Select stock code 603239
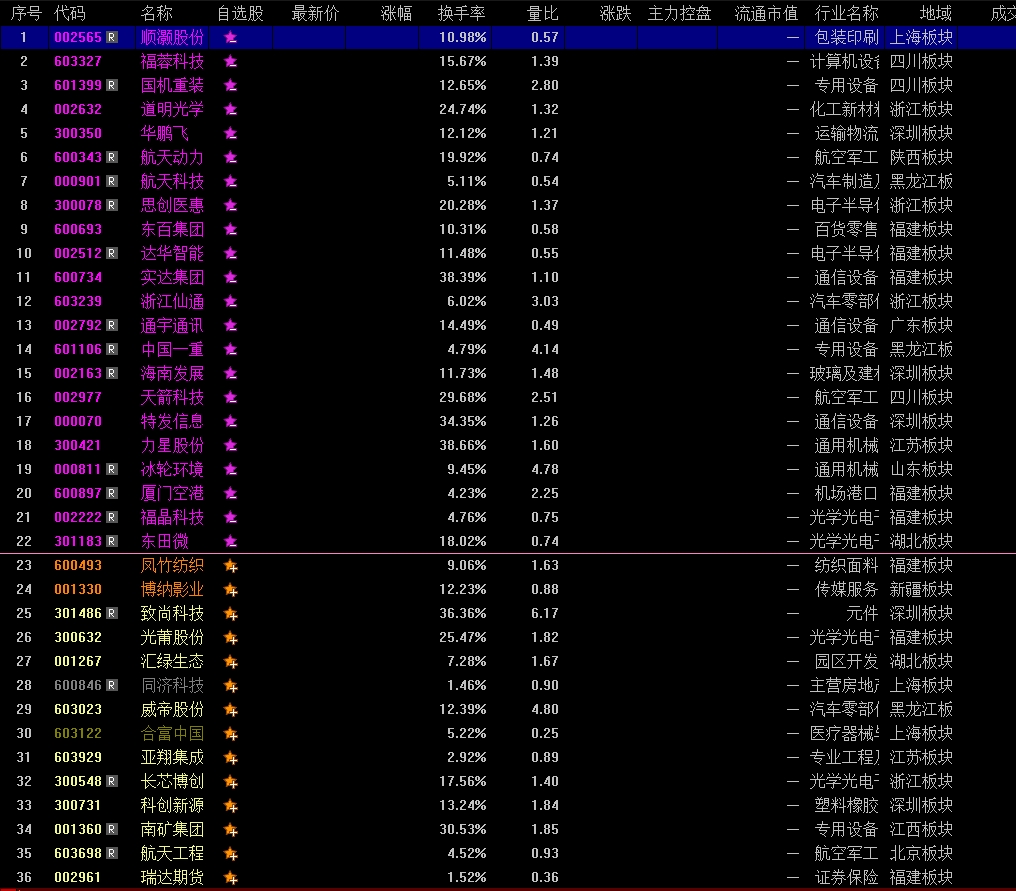Screen dimensions: 1016x891 78,301
